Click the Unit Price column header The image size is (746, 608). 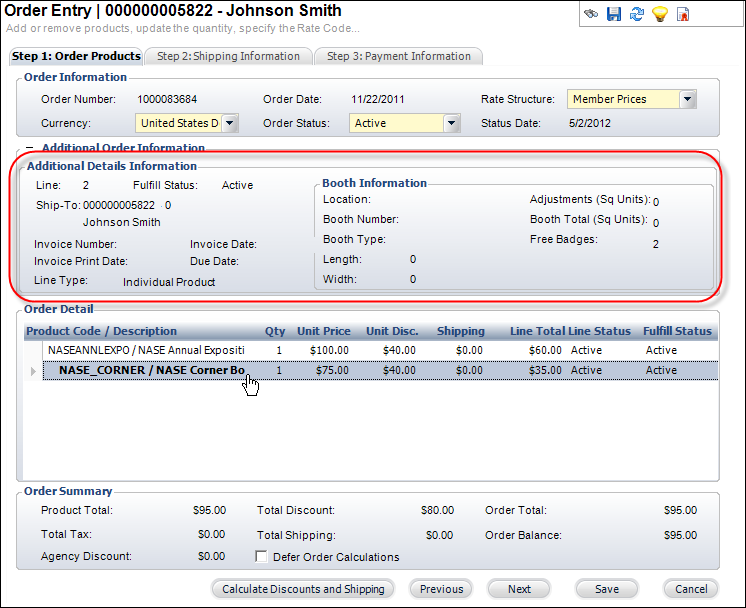click(323, 331)
